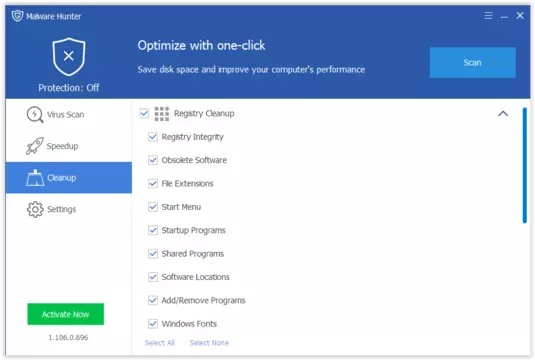
Task: Uncheck the Windows Fonts option
Action: (153, 323)
